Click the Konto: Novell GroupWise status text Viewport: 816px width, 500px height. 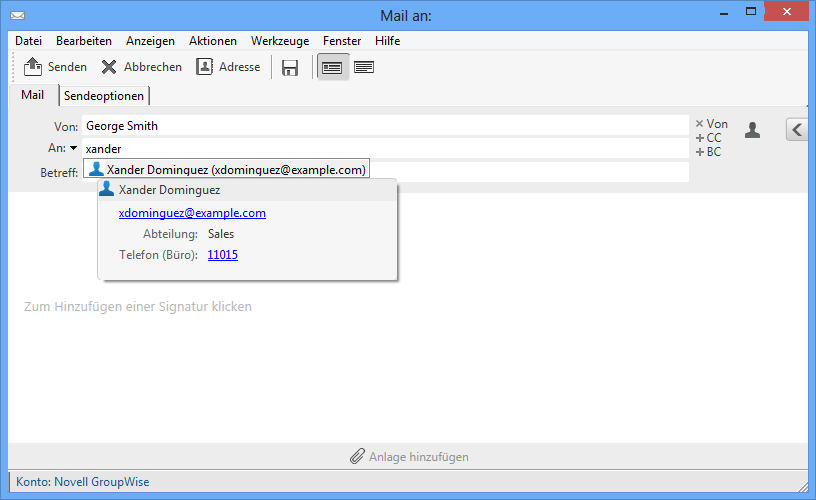83,482
